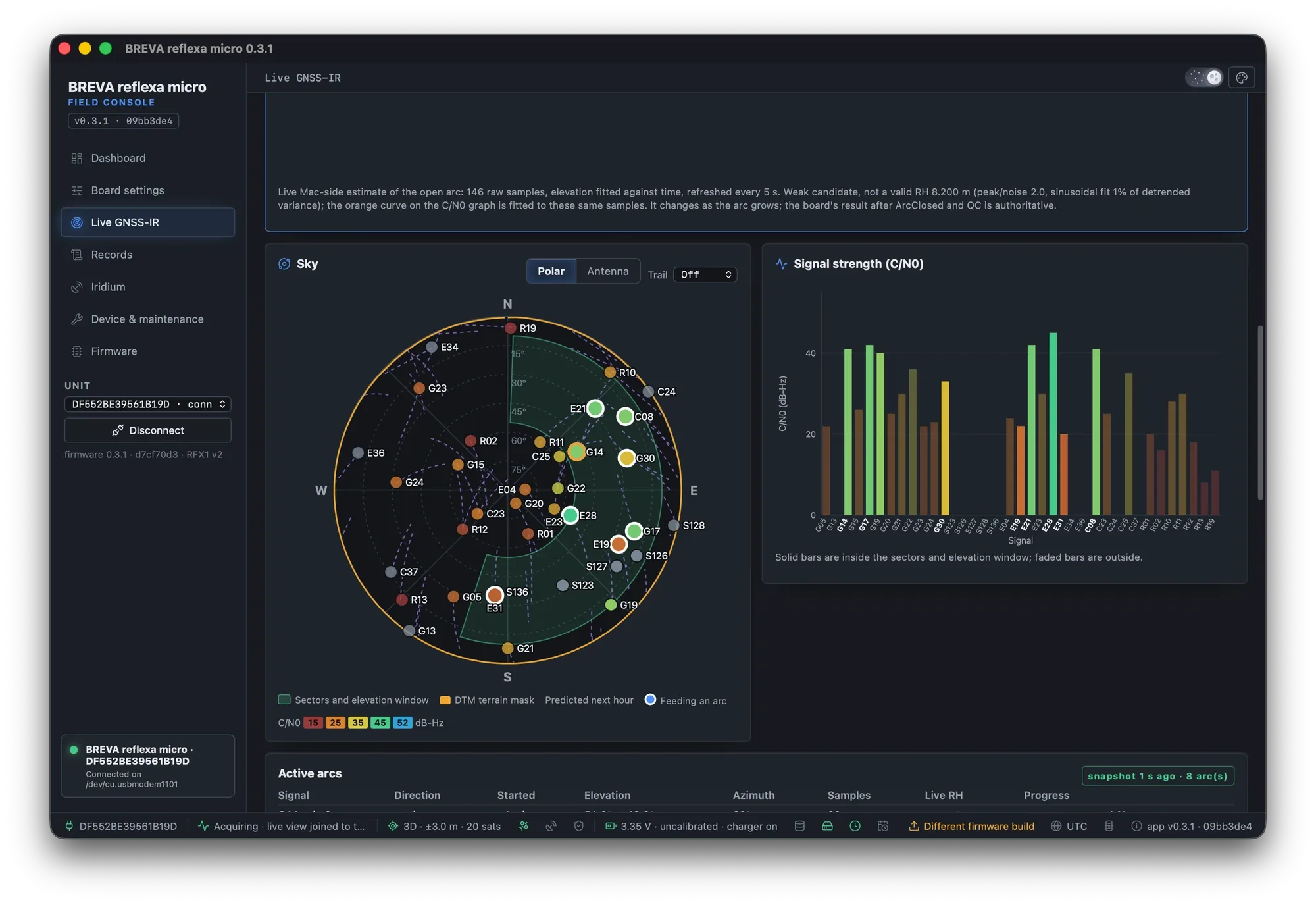Click the main content vertical scrollbar
1316x905 pixels.
tap(1260, 413)
